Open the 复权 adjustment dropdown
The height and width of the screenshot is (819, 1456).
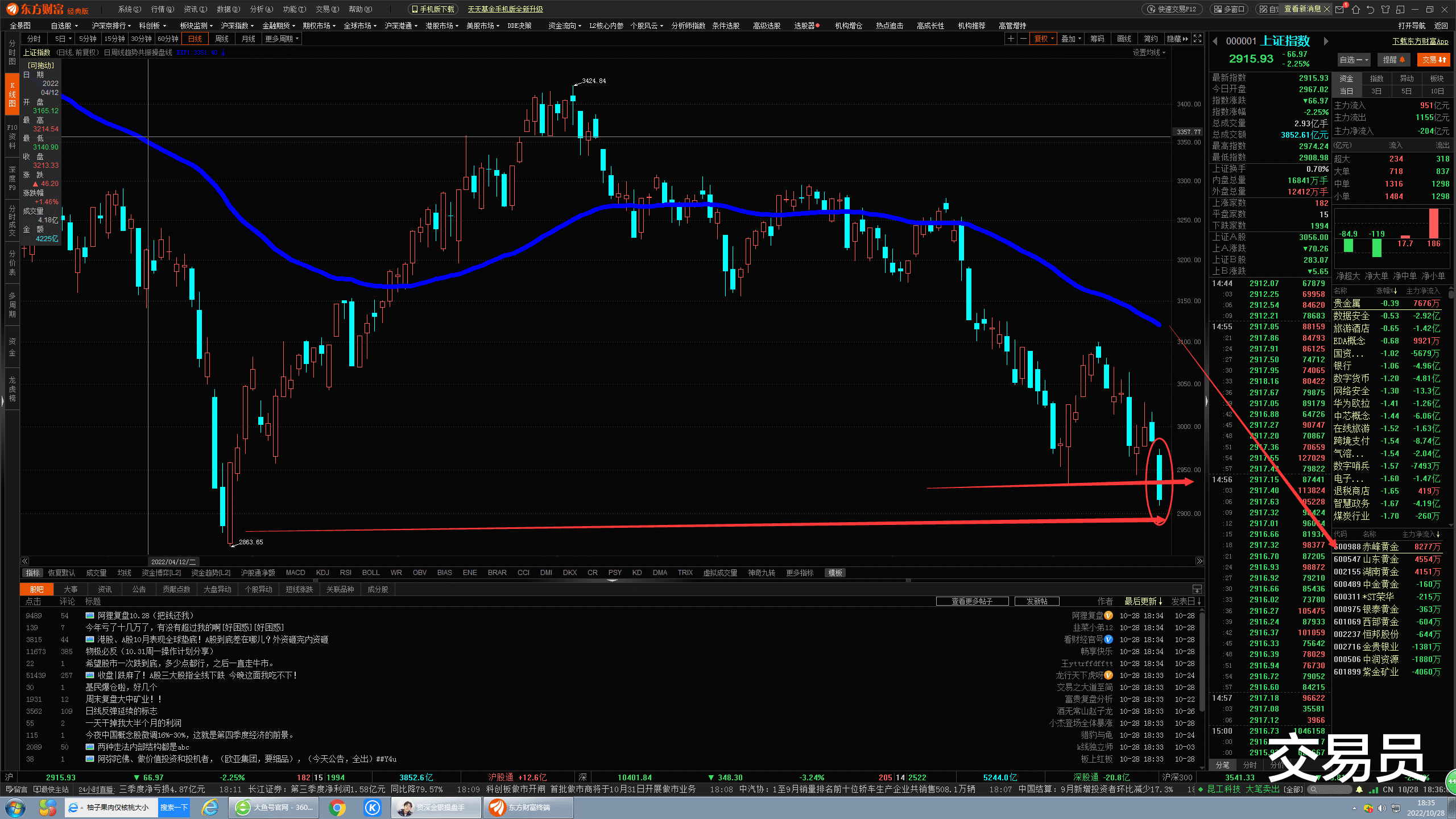pyautogui.click(x=1044, y=39)
